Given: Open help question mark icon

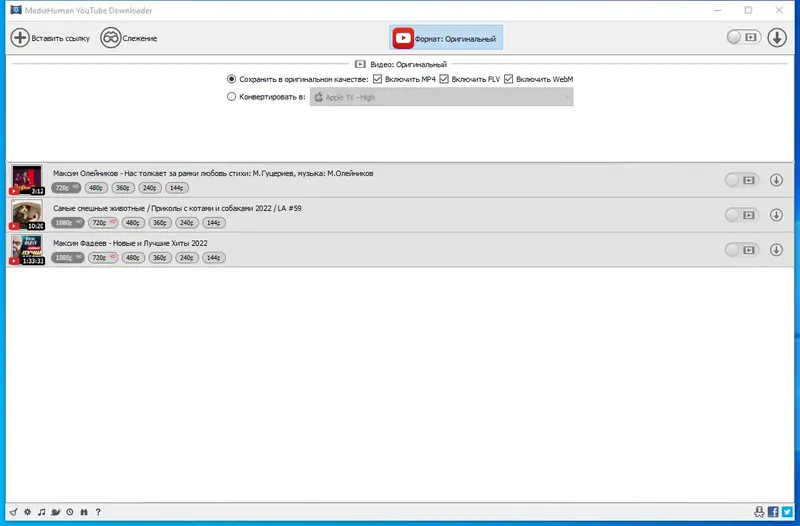Looking at the screenshot, I should click(98, 512).
